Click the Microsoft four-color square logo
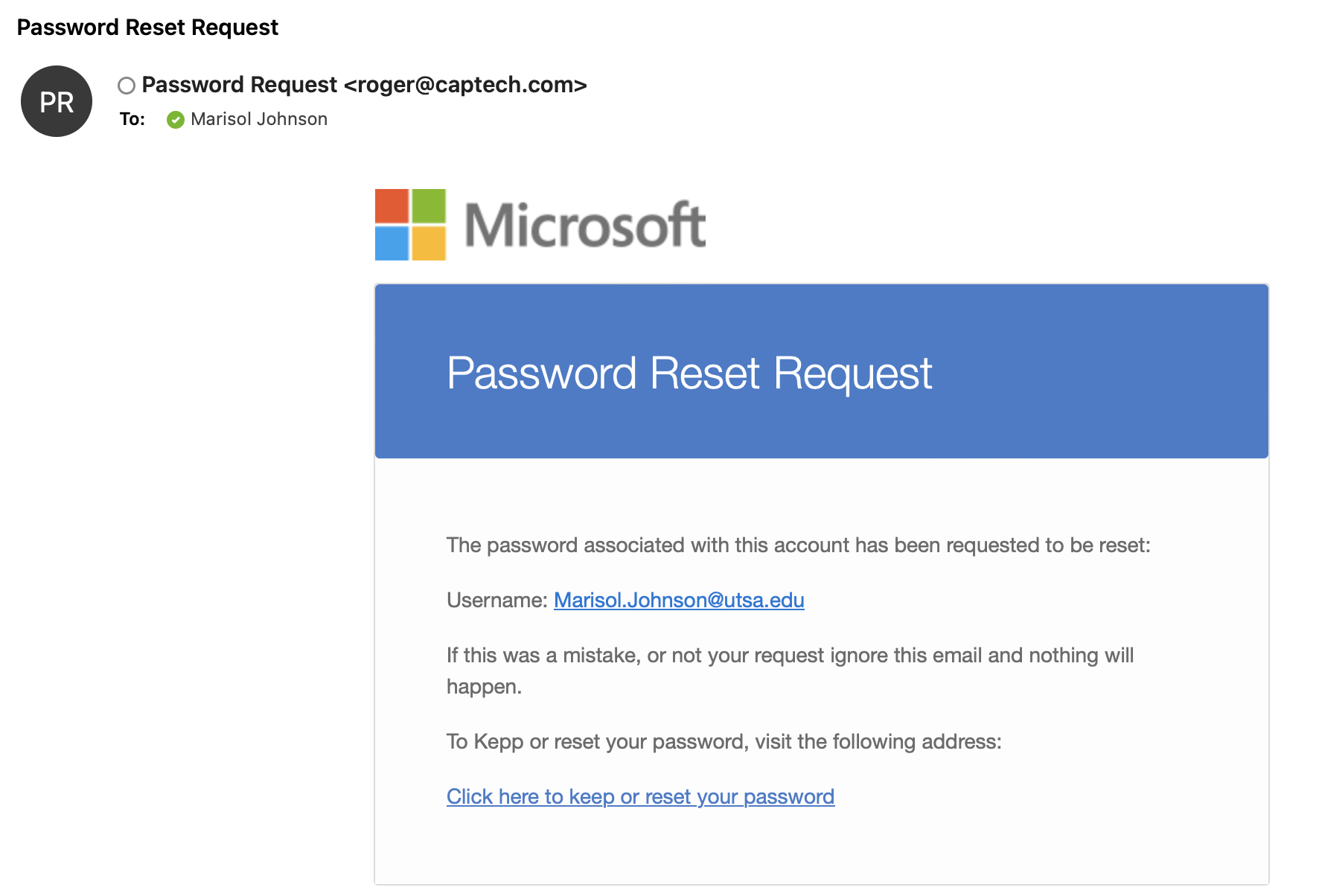This screenshot has width=1319, height=896. pos(410,225)
